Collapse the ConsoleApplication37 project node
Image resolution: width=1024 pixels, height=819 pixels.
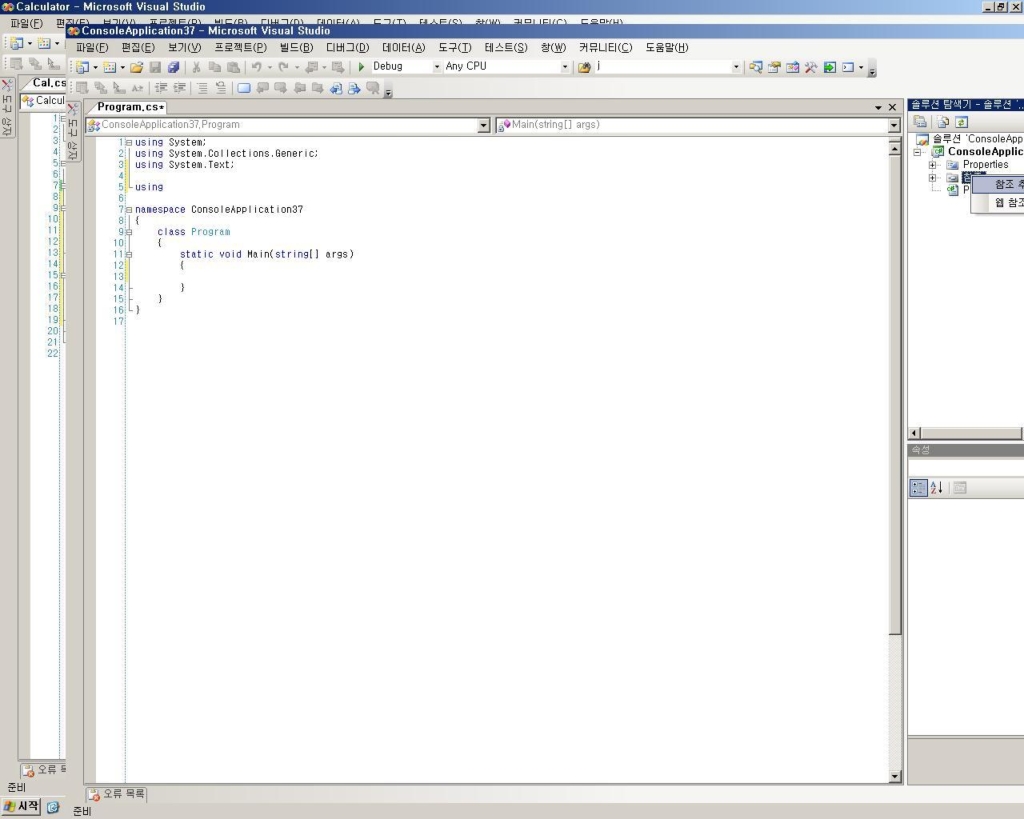point(917,152)
